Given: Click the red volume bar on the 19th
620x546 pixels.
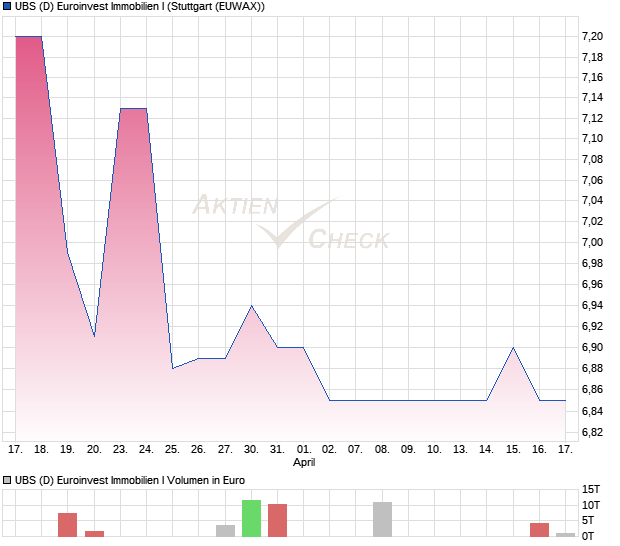Looking at the screenshot, I should pos(68,525).
